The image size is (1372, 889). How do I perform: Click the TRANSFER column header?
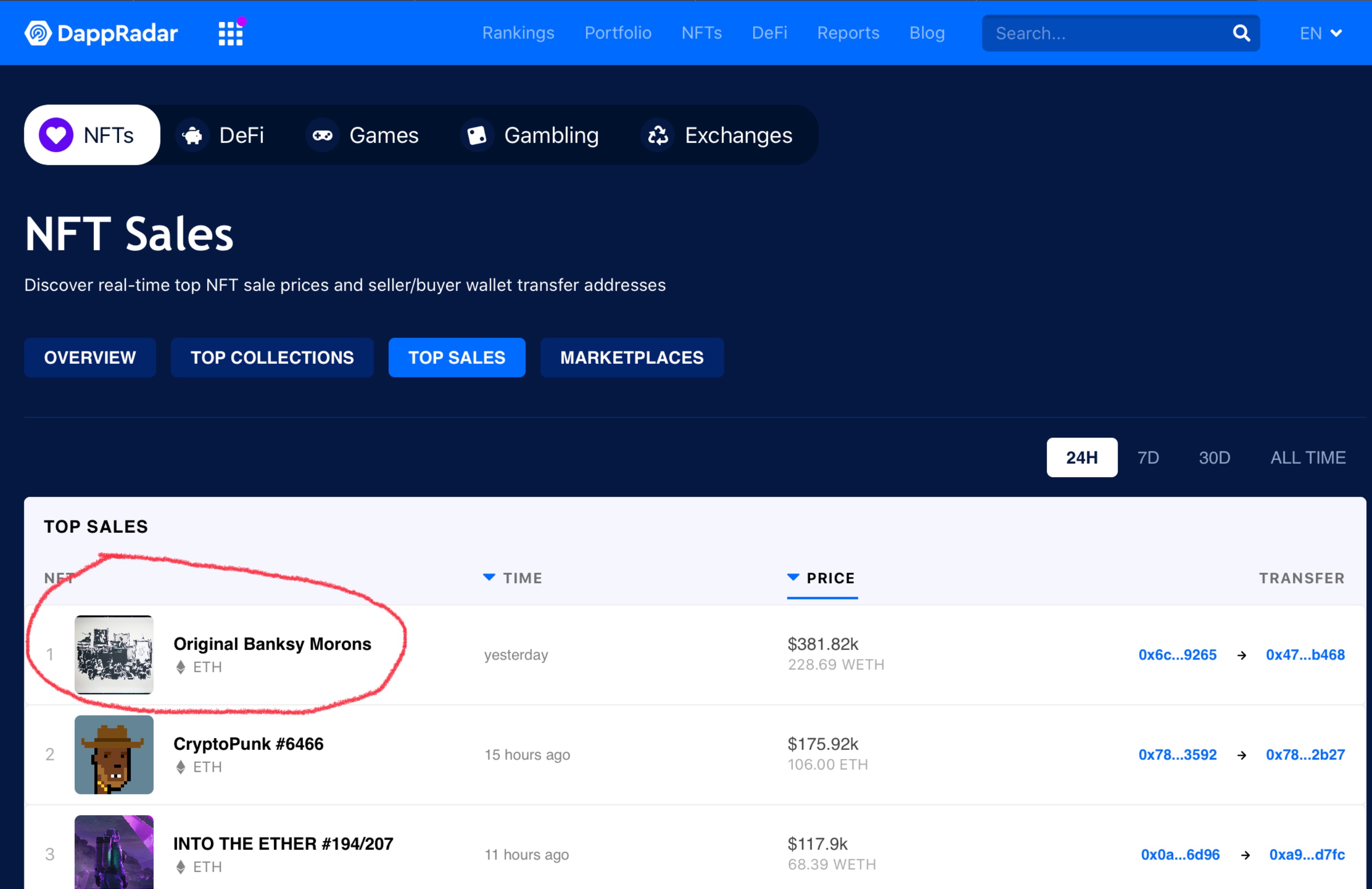pos(1301,578)
